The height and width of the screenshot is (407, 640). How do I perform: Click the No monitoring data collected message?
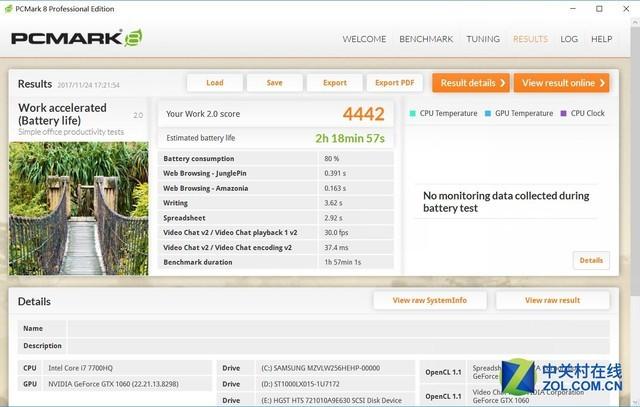pyautogui.click(x=506, y=202)
